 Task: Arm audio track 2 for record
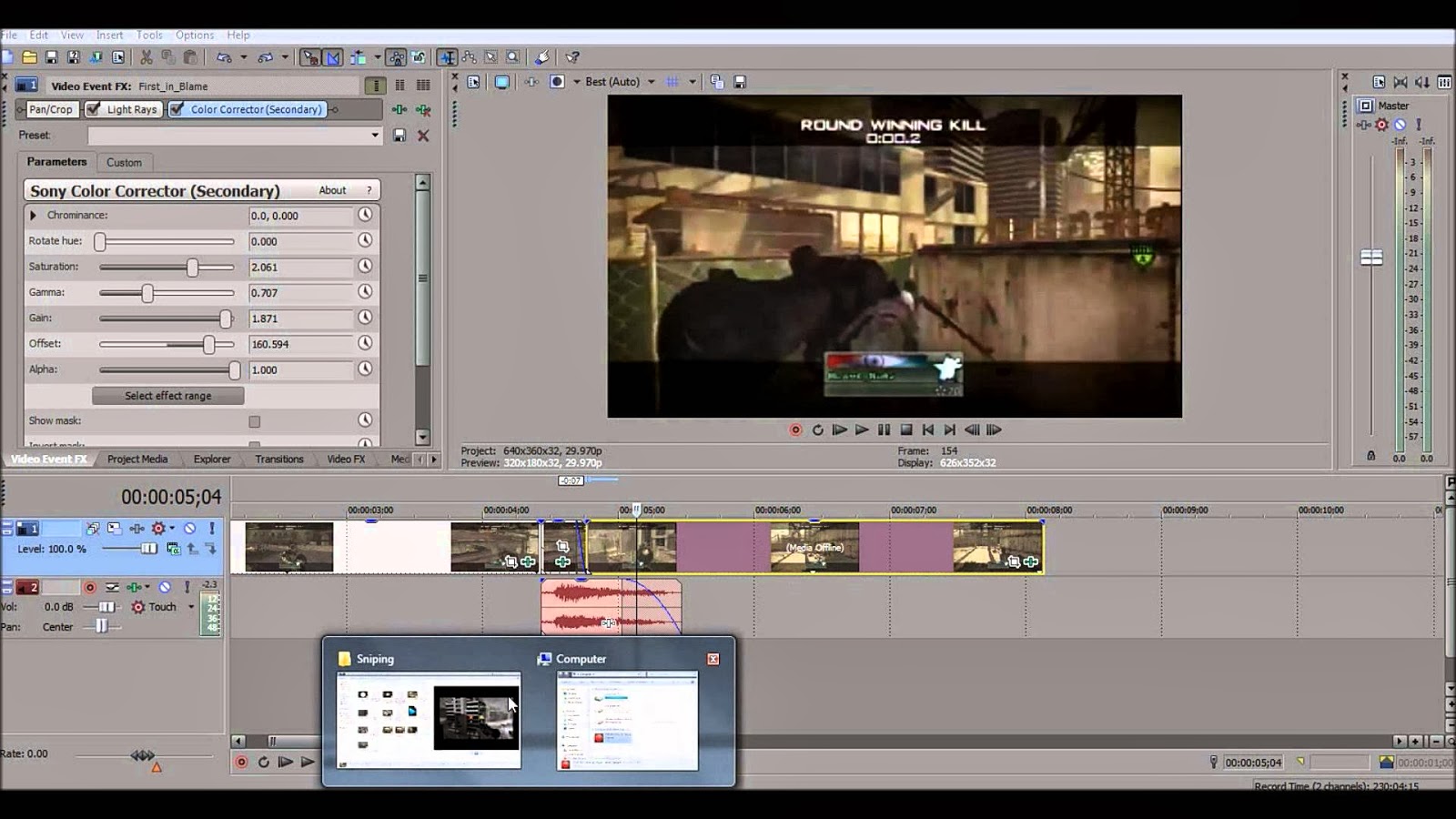pos(90,587)
